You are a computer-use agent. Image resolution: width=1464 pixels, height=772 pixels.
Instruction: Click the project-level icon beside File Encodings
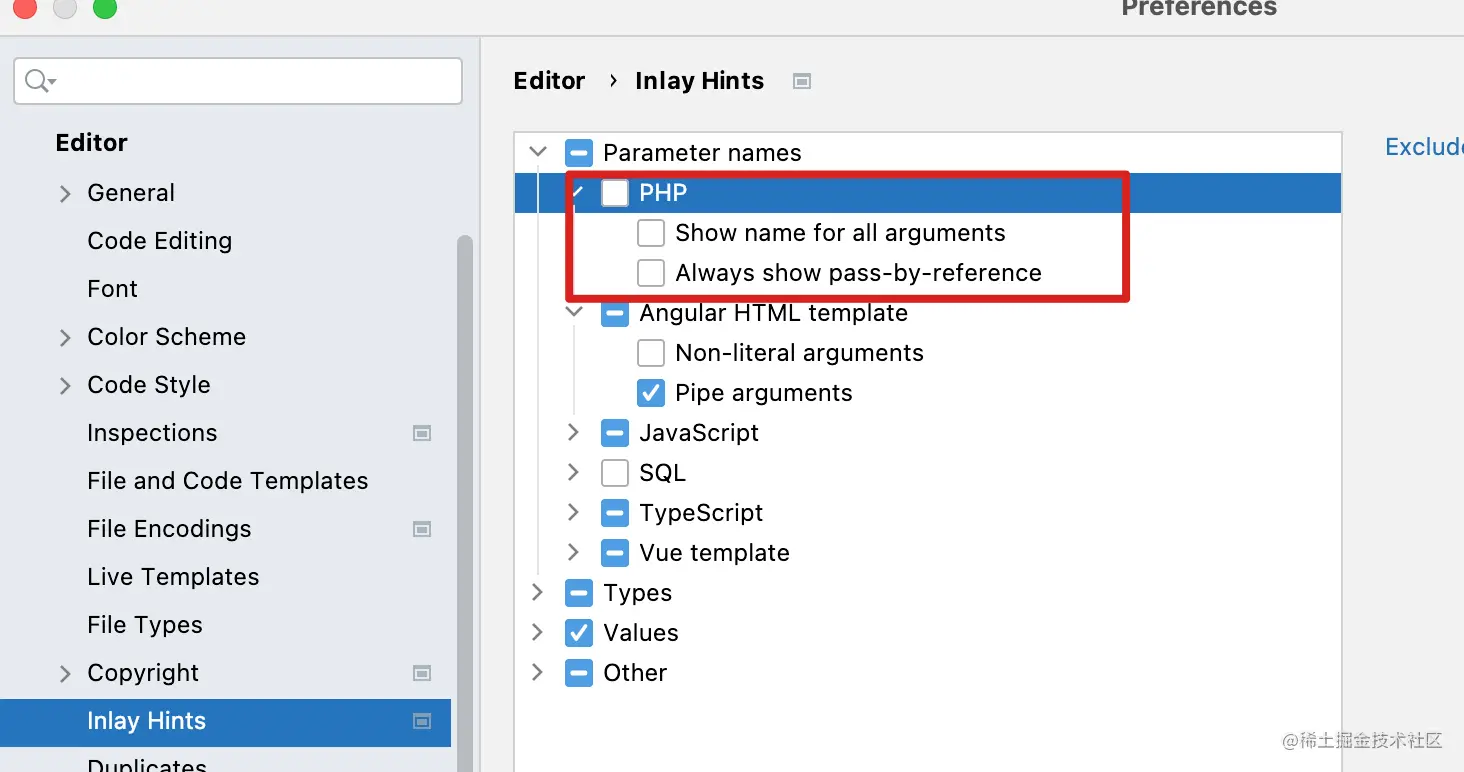point(422,529)
